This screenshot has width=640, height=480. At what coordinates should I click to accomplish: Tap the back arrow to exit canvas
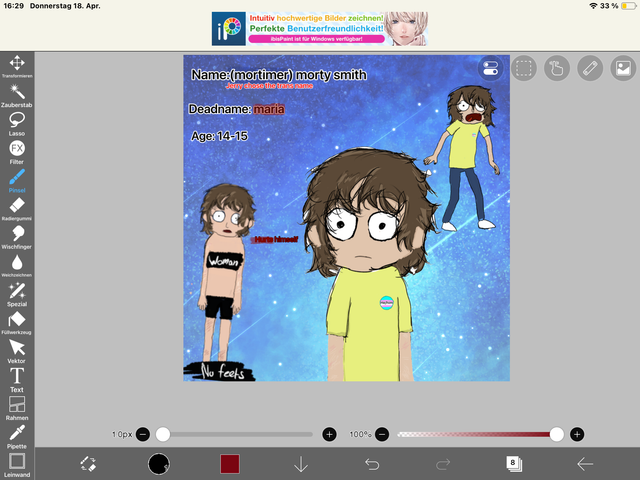coord(585,464)
